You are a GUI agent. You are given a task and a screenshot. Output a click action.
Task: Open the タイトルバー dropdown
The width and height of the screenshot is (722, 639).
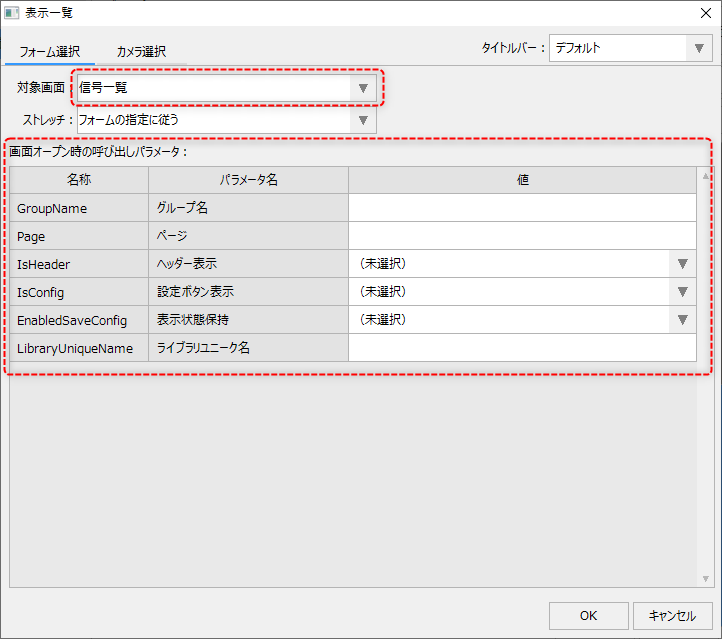click(697, 48)
